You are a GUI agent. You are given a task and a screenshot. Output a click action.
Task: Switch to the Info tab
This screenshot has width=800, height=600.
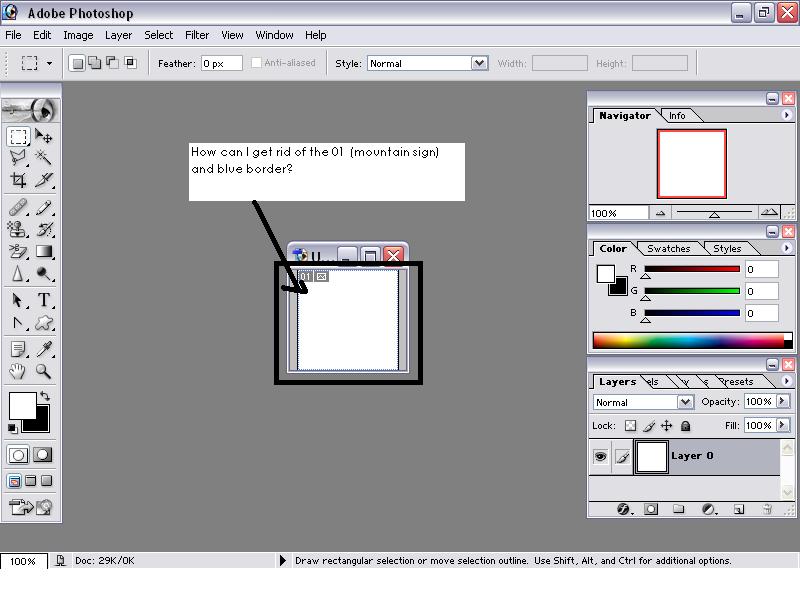pyautogui.click(x=677, y=116)
